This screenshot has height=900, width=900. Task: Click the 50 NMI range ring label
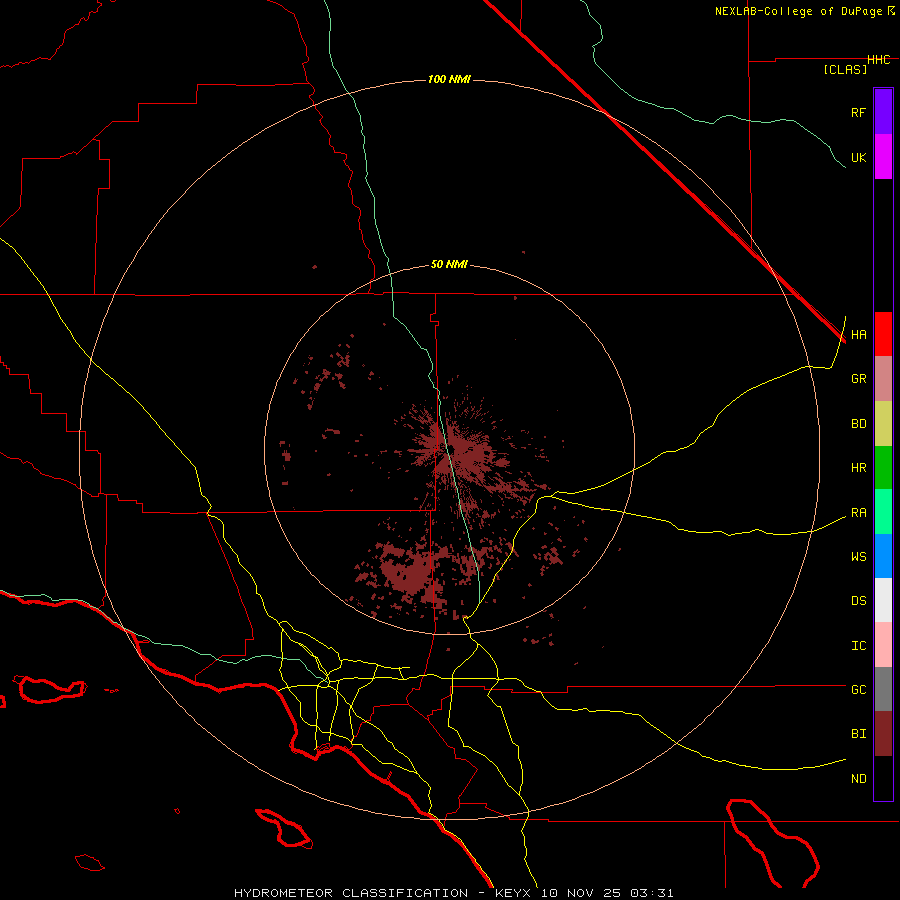(449, 265)
